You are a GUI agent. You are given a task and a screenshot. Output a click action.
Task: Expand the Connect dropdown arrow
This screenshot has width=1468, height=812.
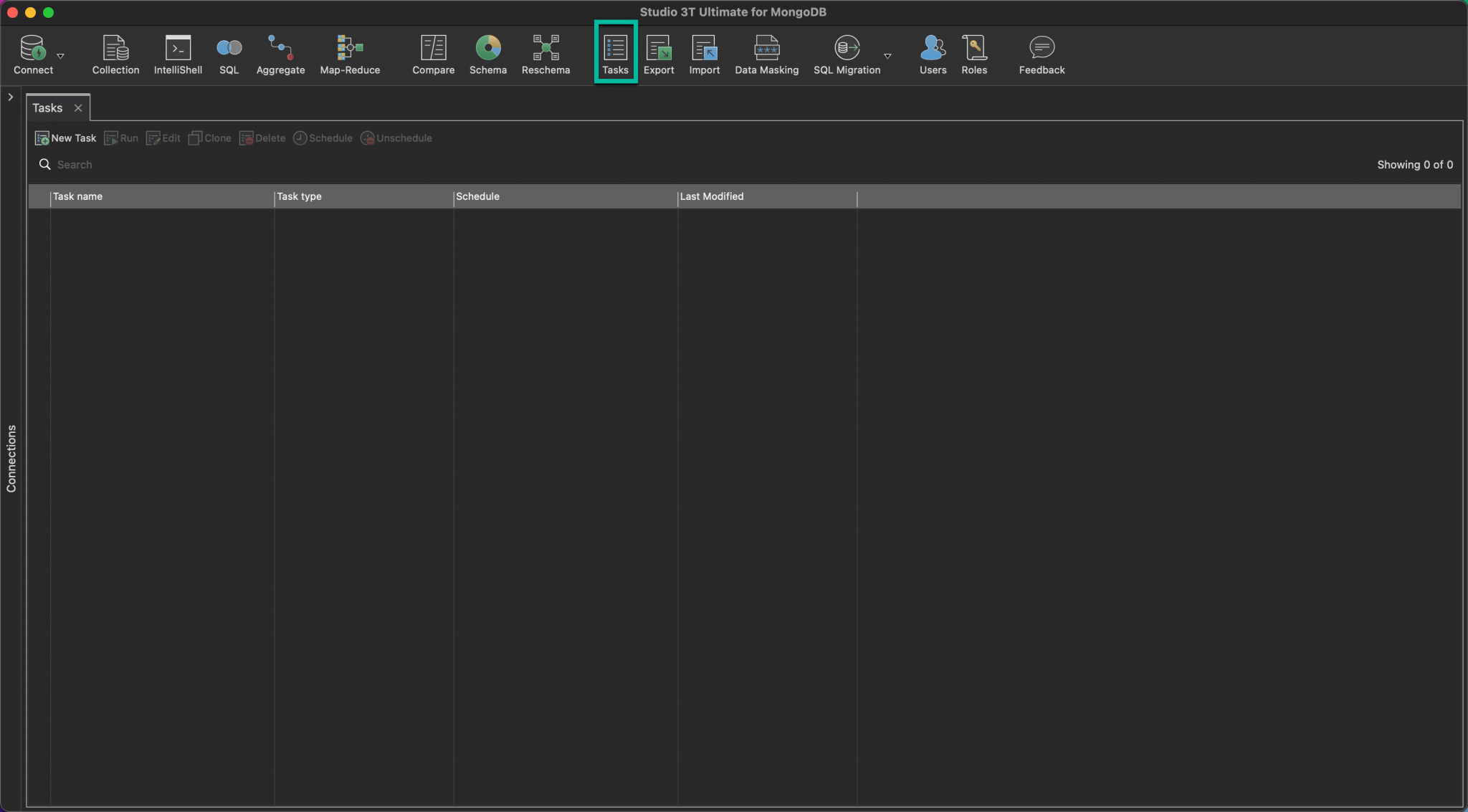tap(62, 56)
